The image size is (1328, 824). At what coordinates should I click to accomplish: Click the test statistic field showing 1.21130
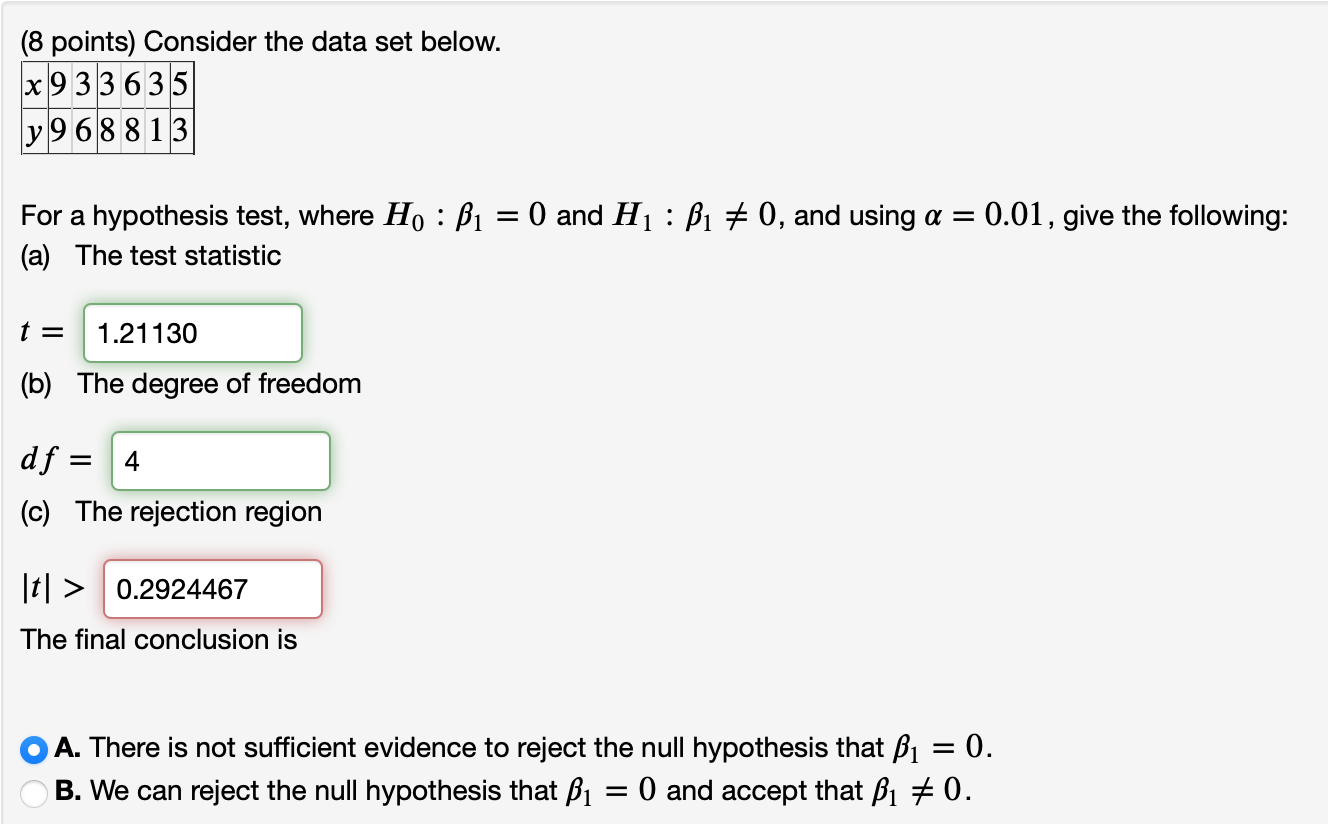pyautogui.click(x=192, y=333)
